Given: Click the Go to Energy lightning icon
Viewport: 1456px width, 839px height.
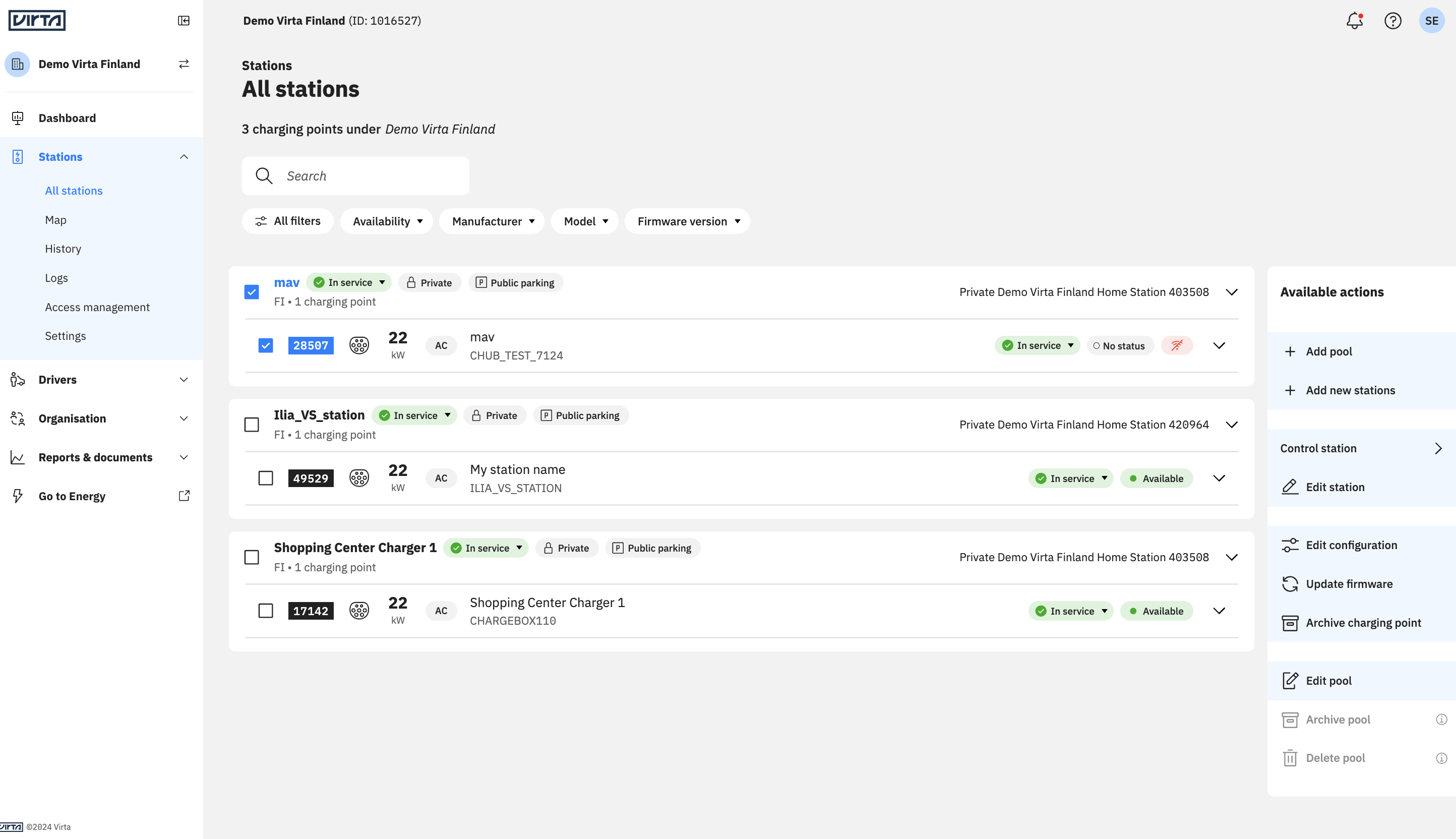Looking at the screenshot, I should tap(17, 496).
